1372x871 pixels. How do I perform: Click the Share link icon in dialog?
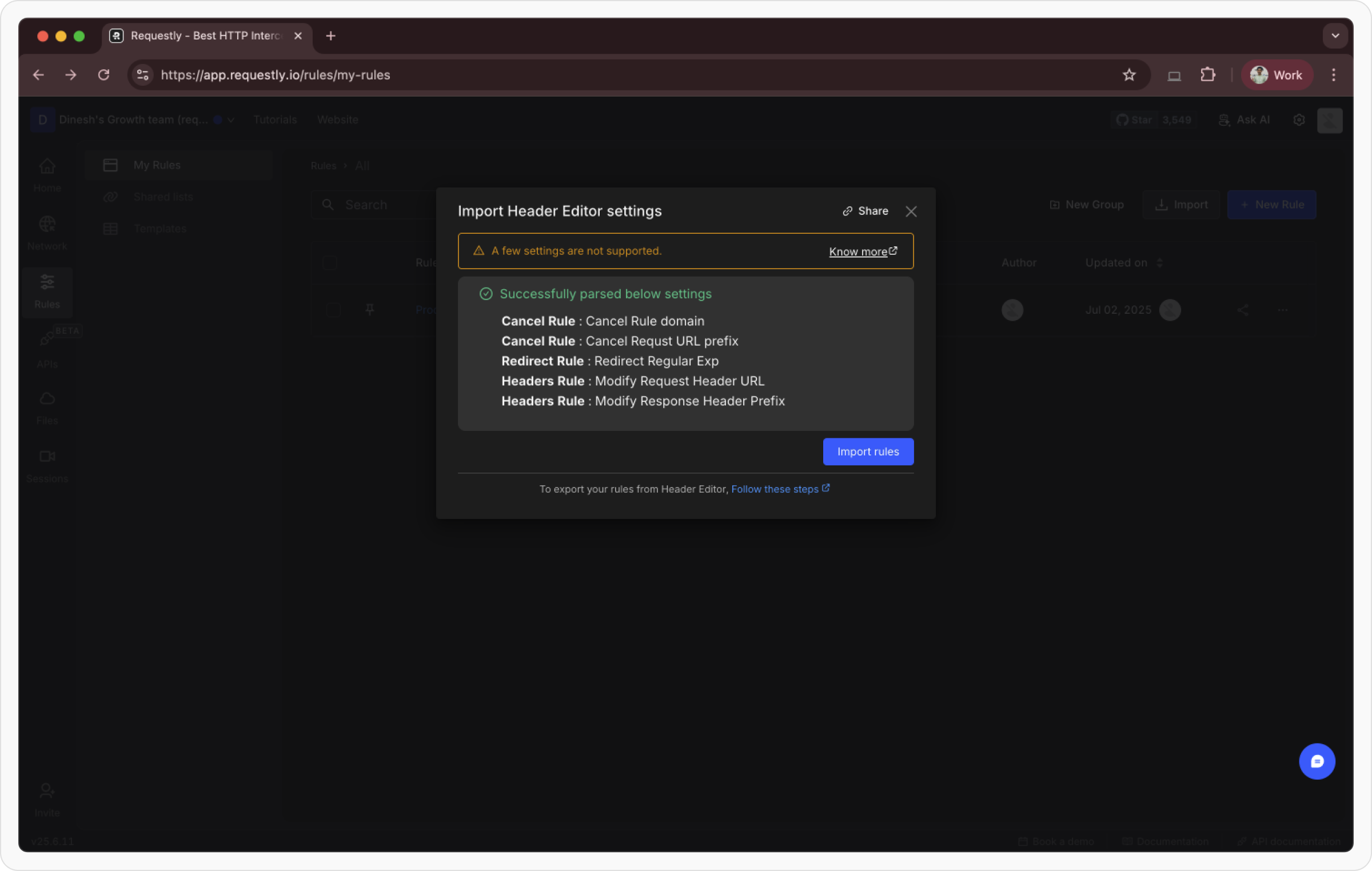pos(848,211)
